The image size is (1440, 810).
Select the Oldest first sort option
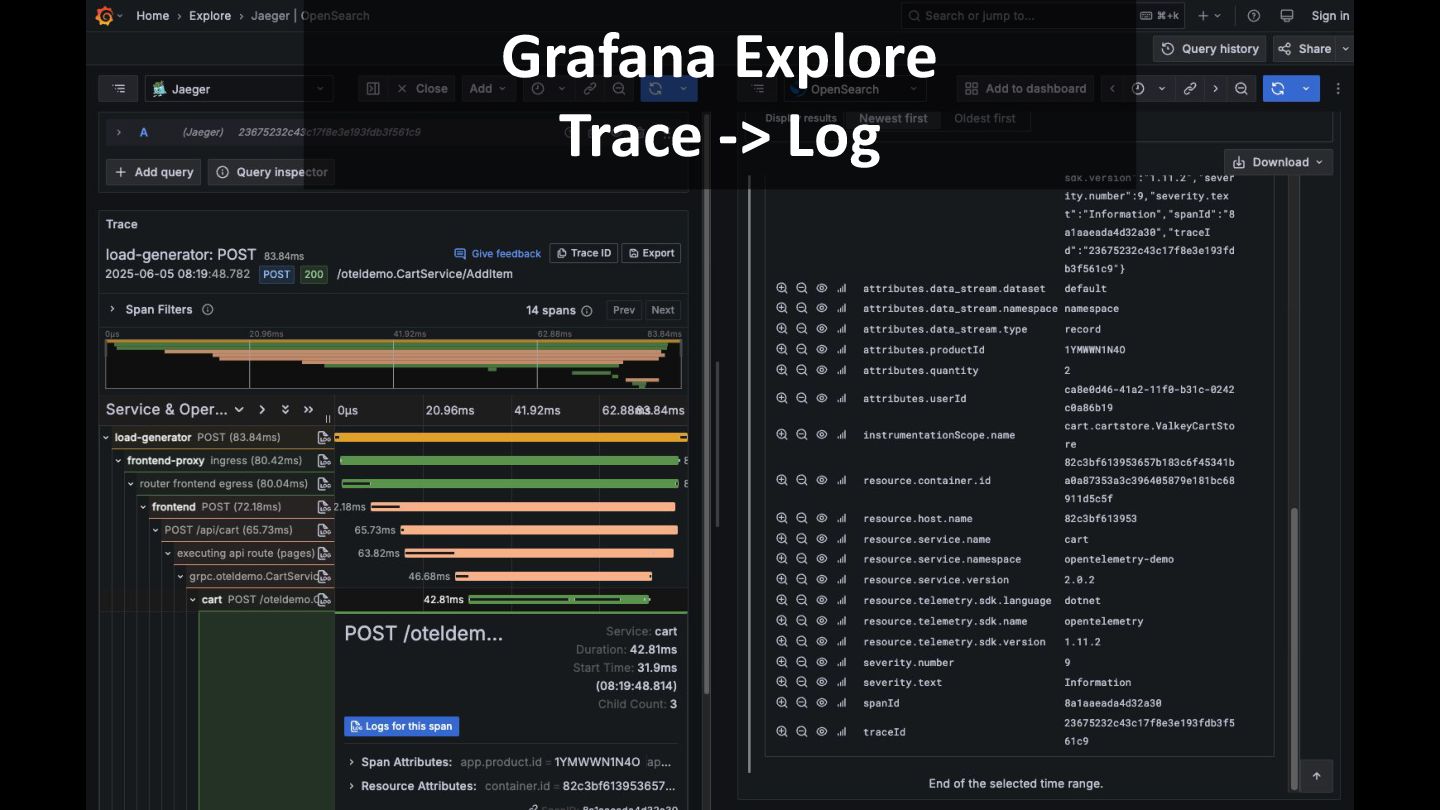pos(985,118)
